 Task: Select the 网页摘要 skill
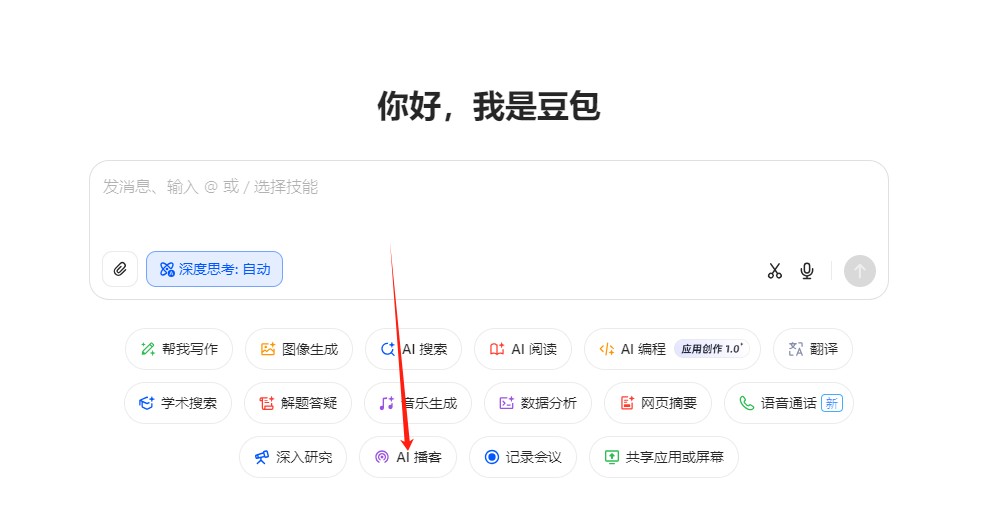pos(658,403)
